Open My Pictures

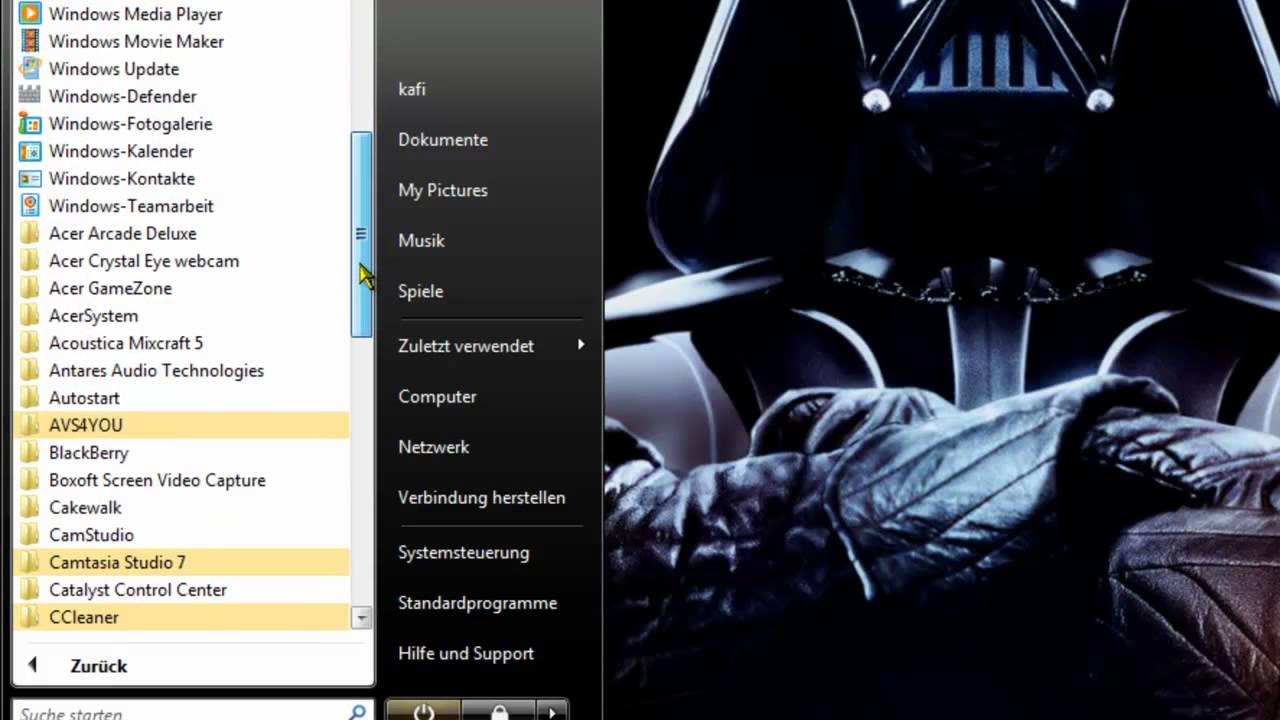click(x=443, y=190)
